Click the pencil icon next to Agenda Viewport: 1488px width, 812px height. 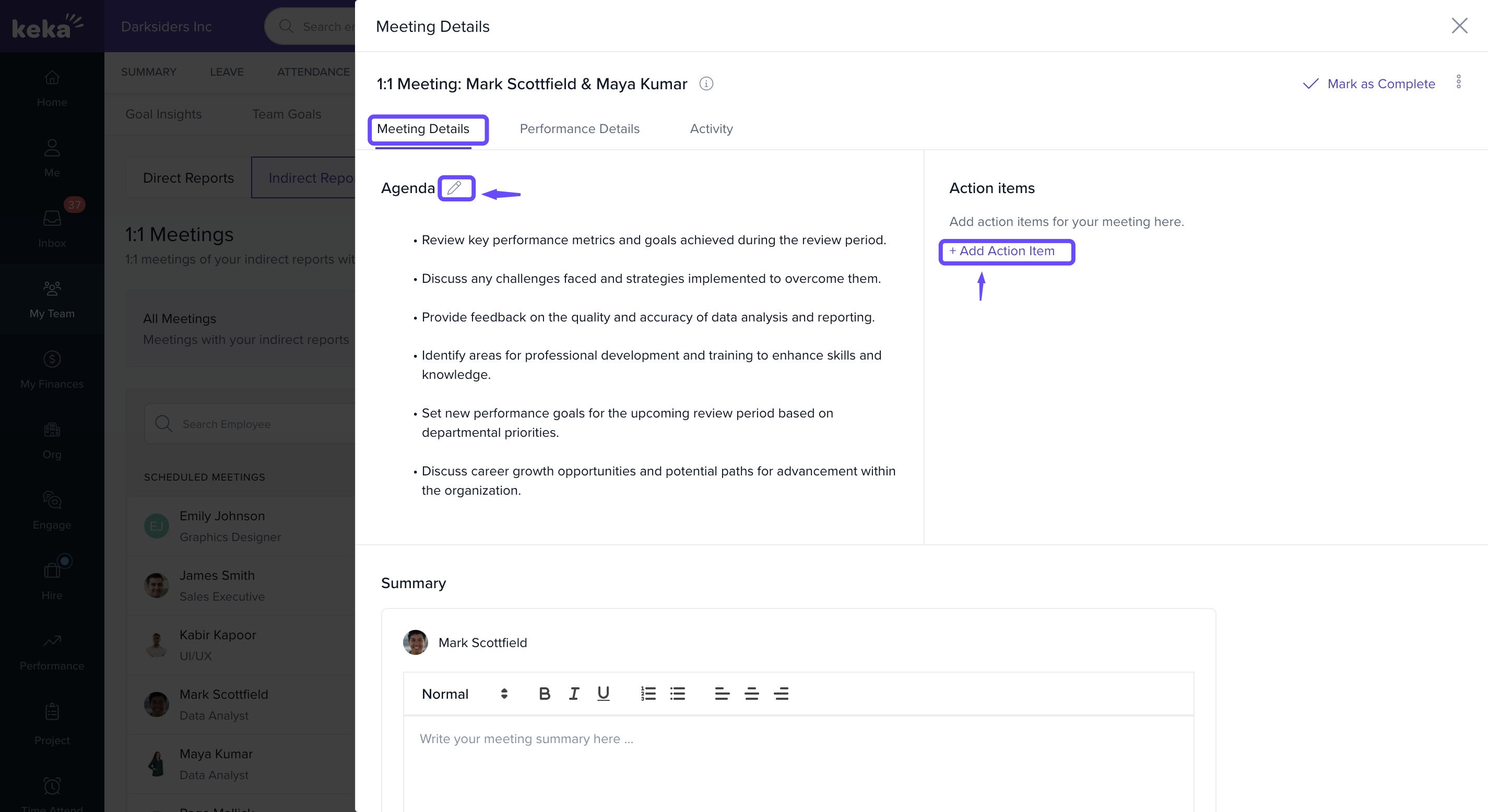tap(455, 188)
